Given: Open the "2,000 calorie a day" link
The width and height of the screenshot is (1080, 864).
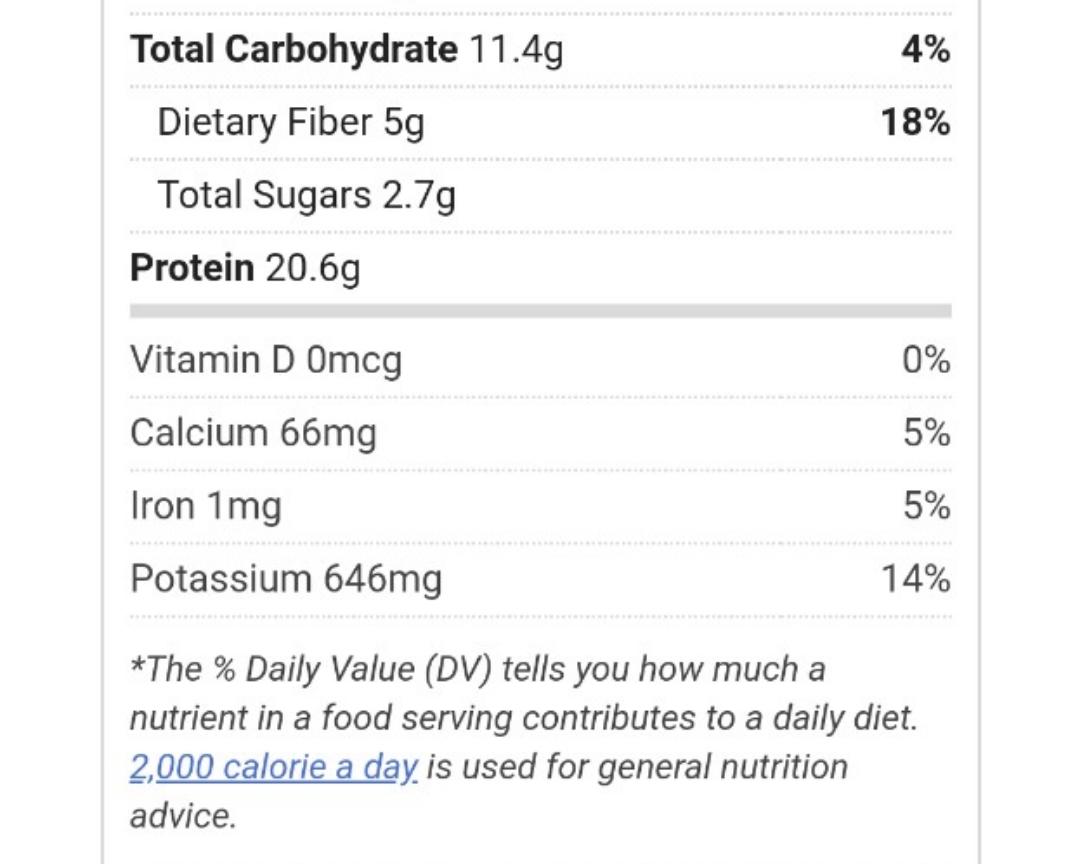Looking at the screenshot, I should (x=273, y=767).
